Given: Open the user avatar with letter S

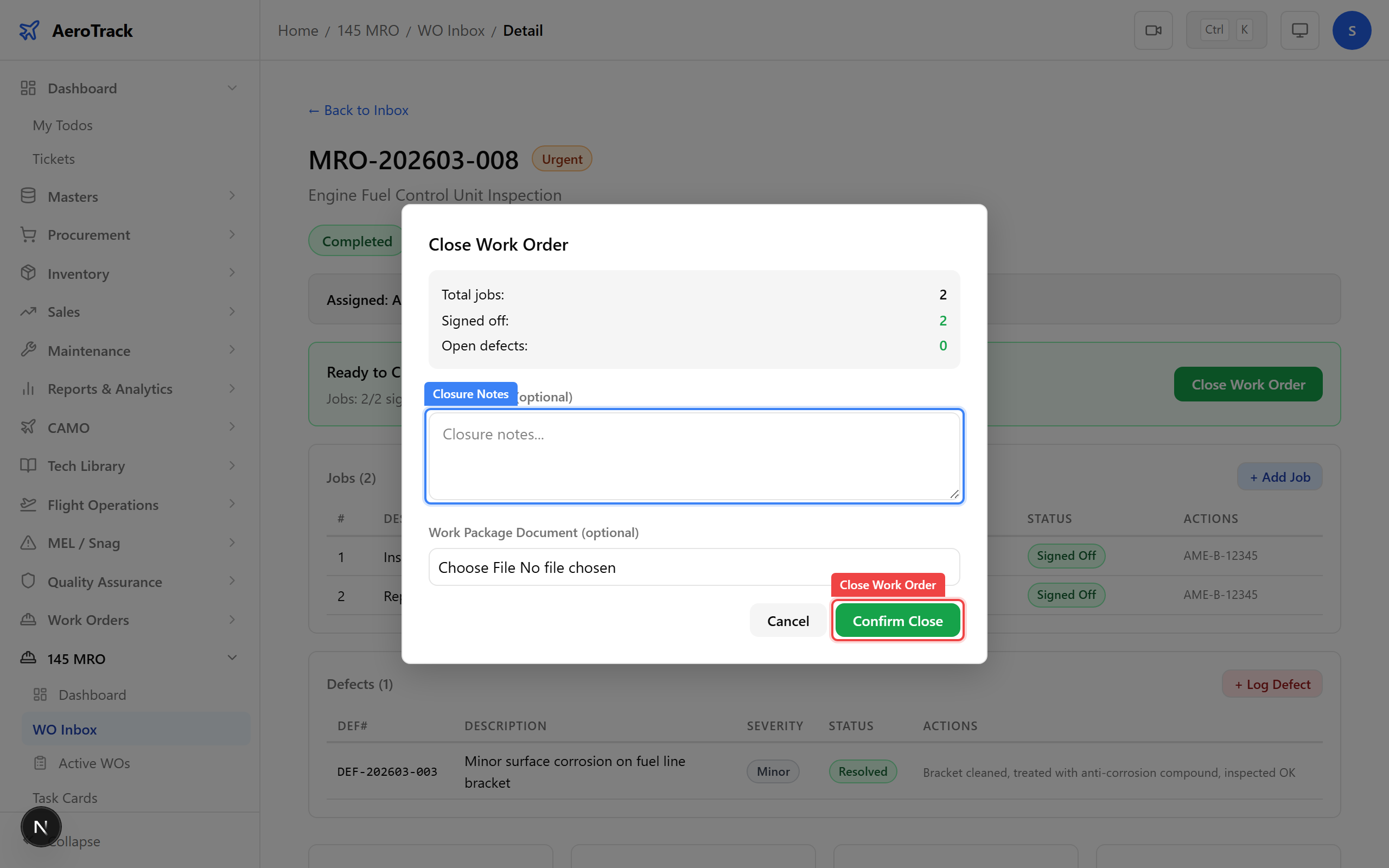Looking at the screenshot, I should pyautogui.click(x=1352, y=30).
